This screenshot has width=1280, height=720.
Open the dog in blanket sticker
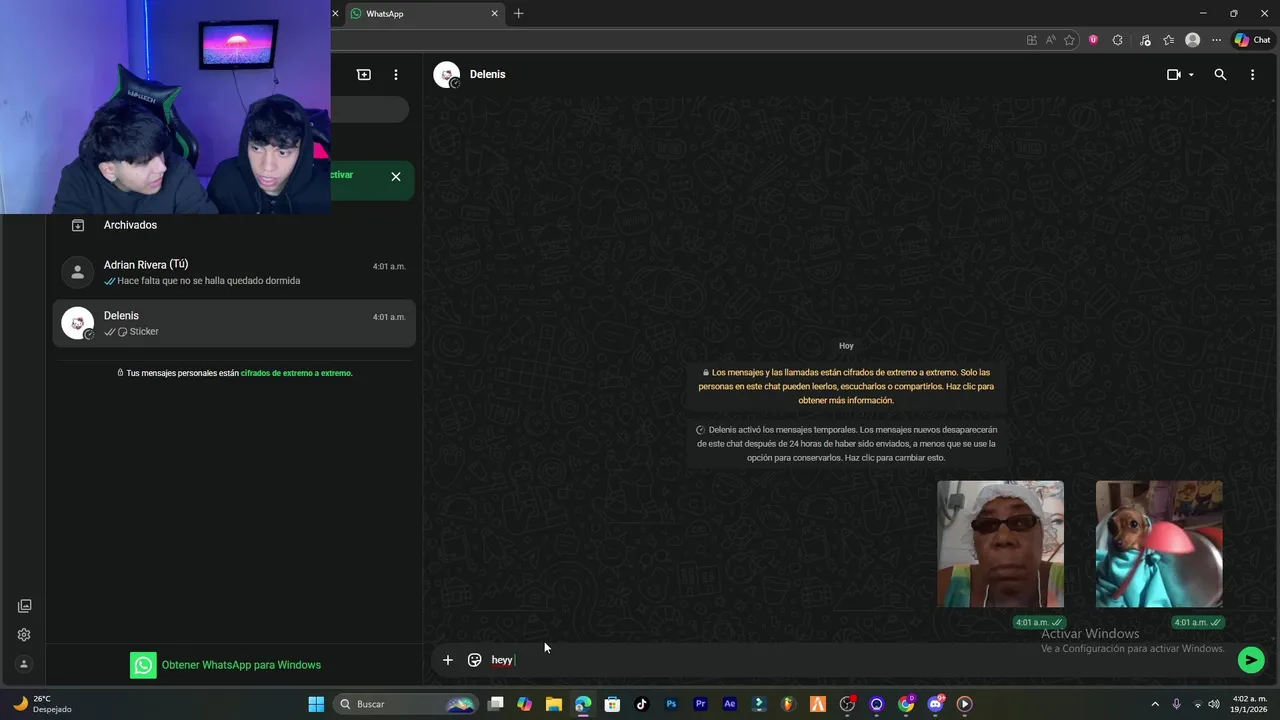click(1159, 544)
